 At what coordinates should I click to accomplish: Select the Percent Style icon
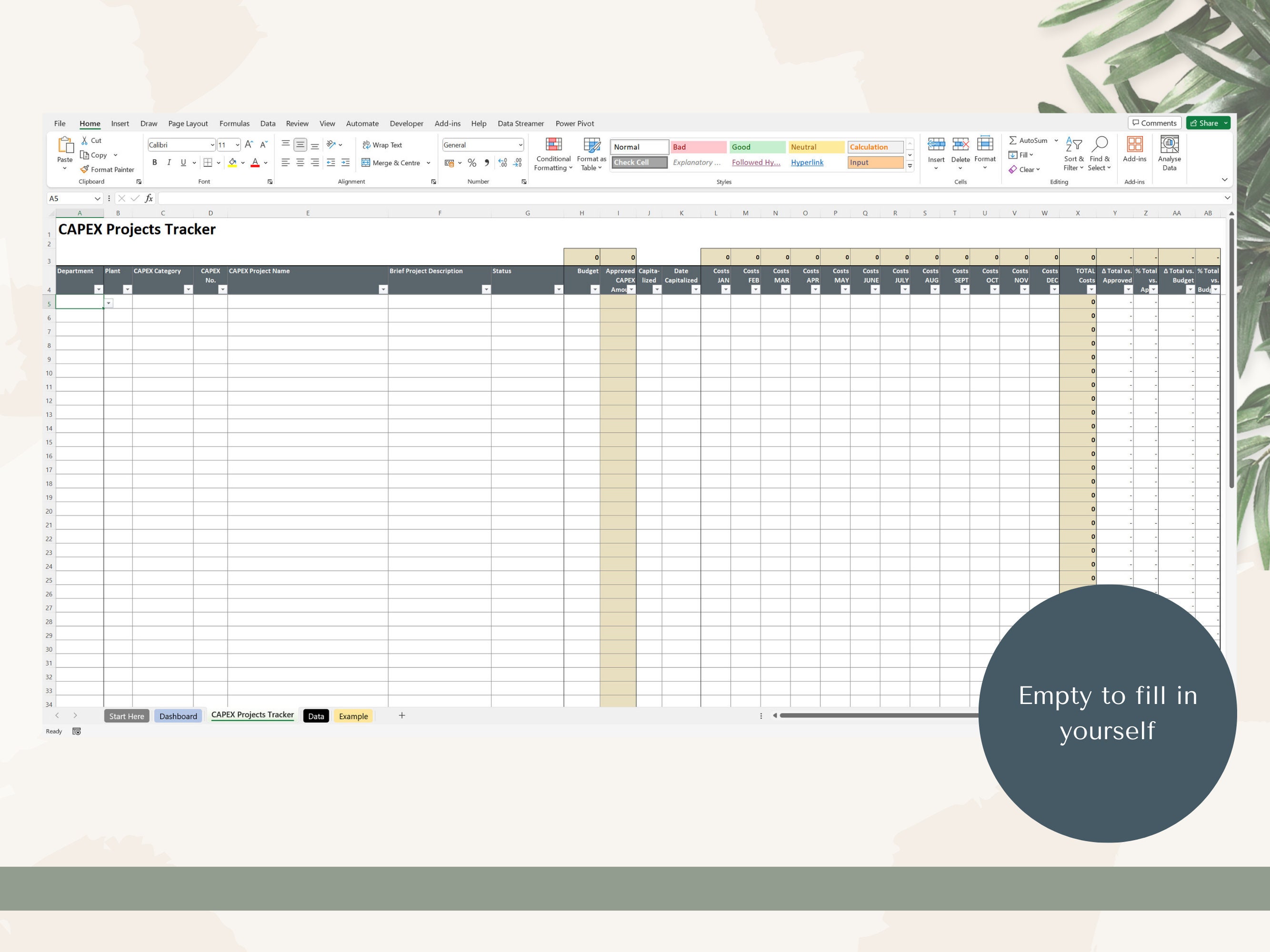point(472,163)
